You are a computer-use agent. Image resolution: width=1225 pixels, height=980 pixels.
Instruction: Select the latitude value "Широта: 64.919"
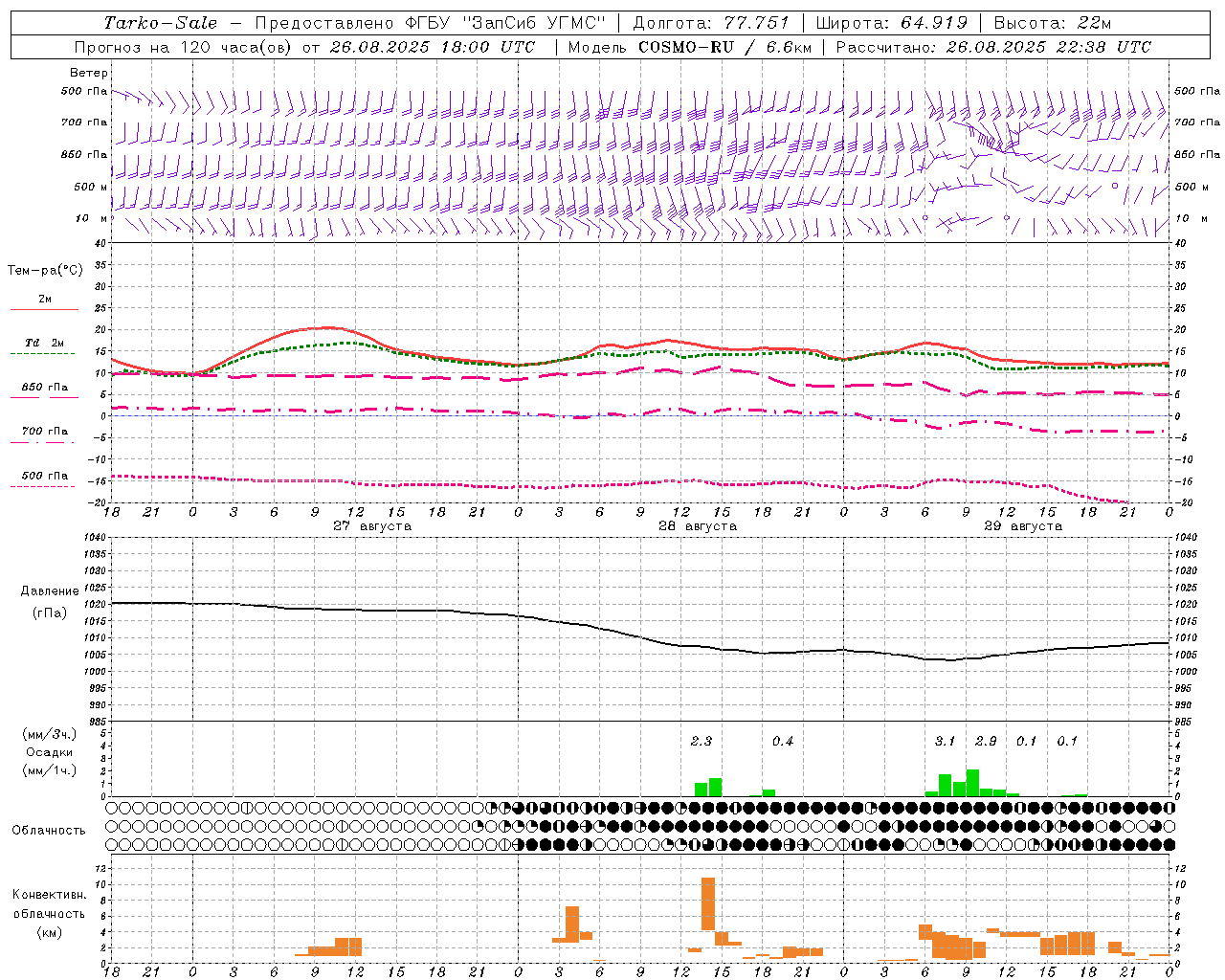tap(892, 23)
